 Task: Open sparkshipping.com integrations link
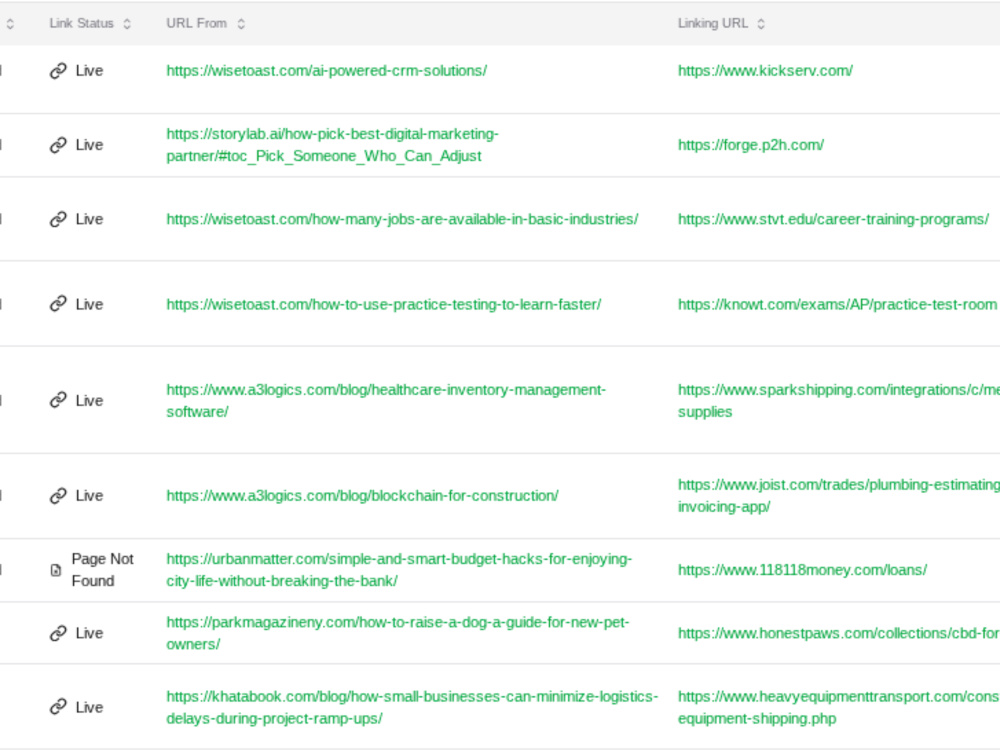(x=839, y=401)
